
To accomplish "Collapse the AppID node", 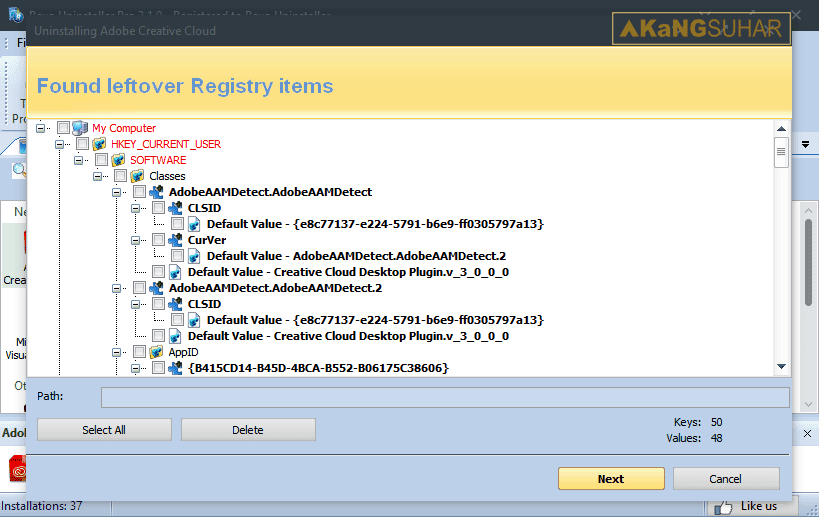I will [x=116, y=352].
